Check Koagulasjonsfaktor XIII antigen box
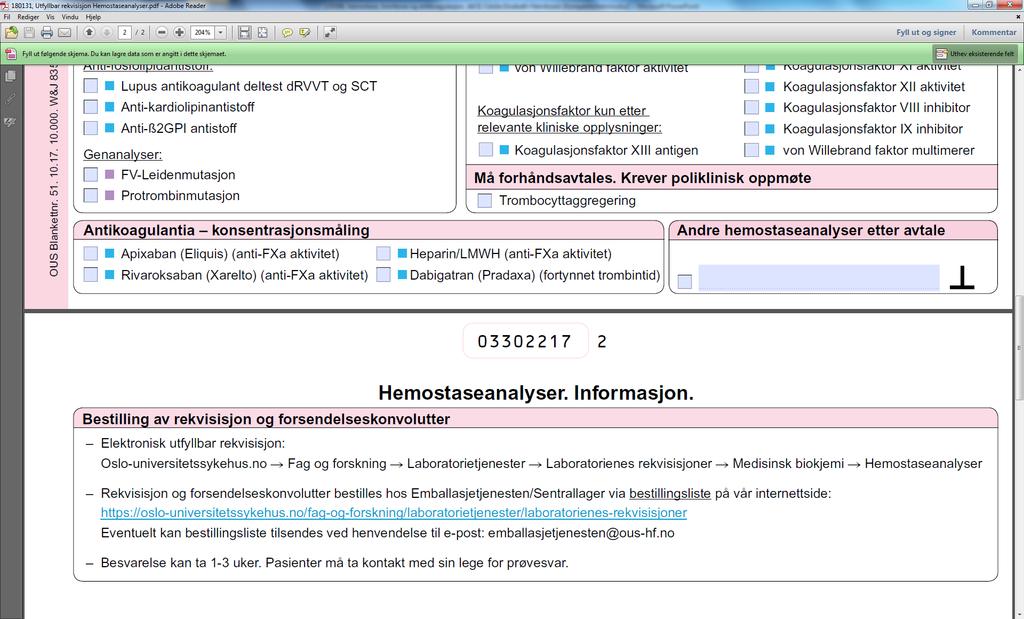This screenshot has width=1024, height=619. pyautogui.click(x=485, y=150)
